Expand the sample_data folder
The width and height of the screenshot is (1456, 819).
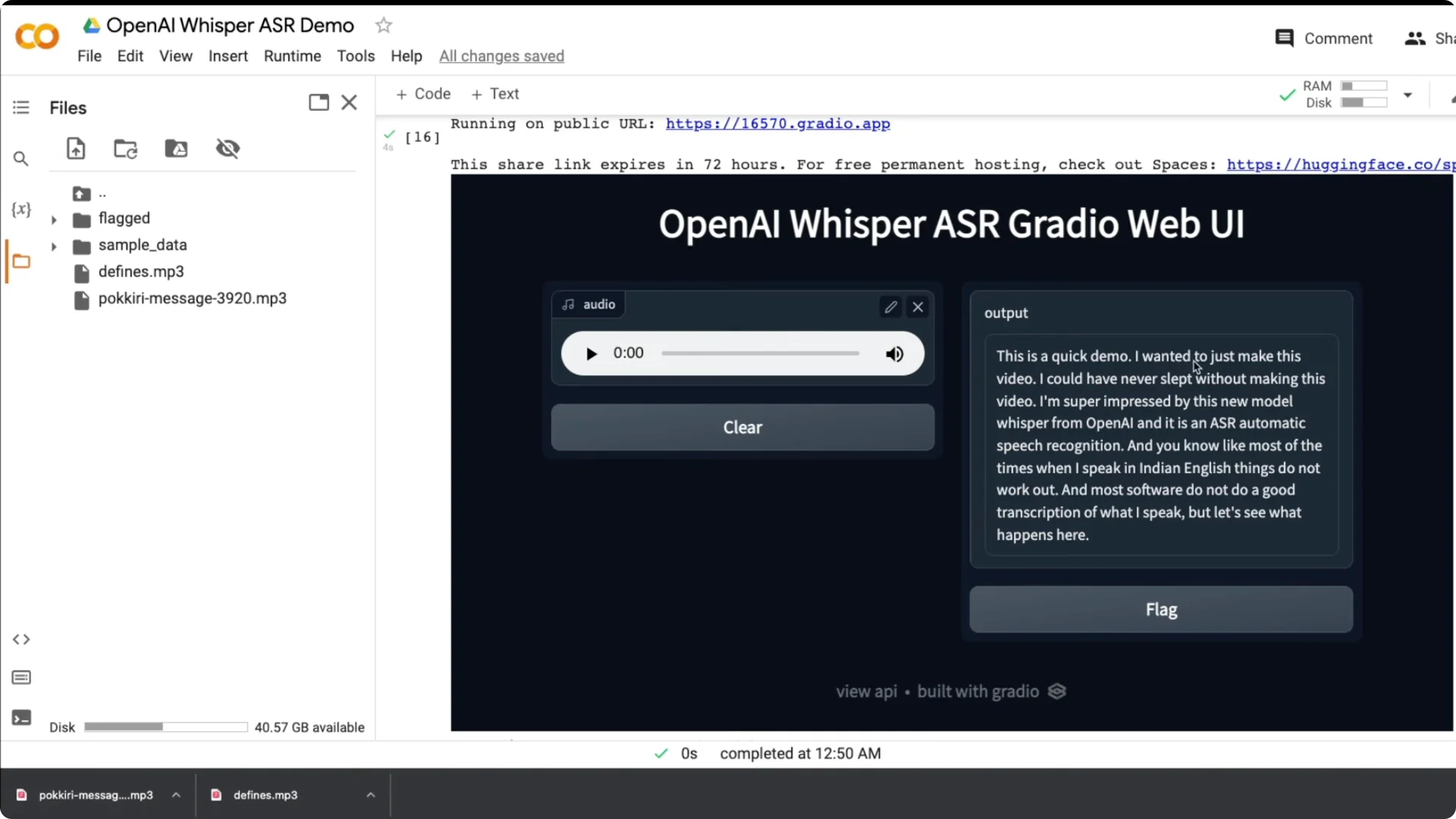[54, 245]
